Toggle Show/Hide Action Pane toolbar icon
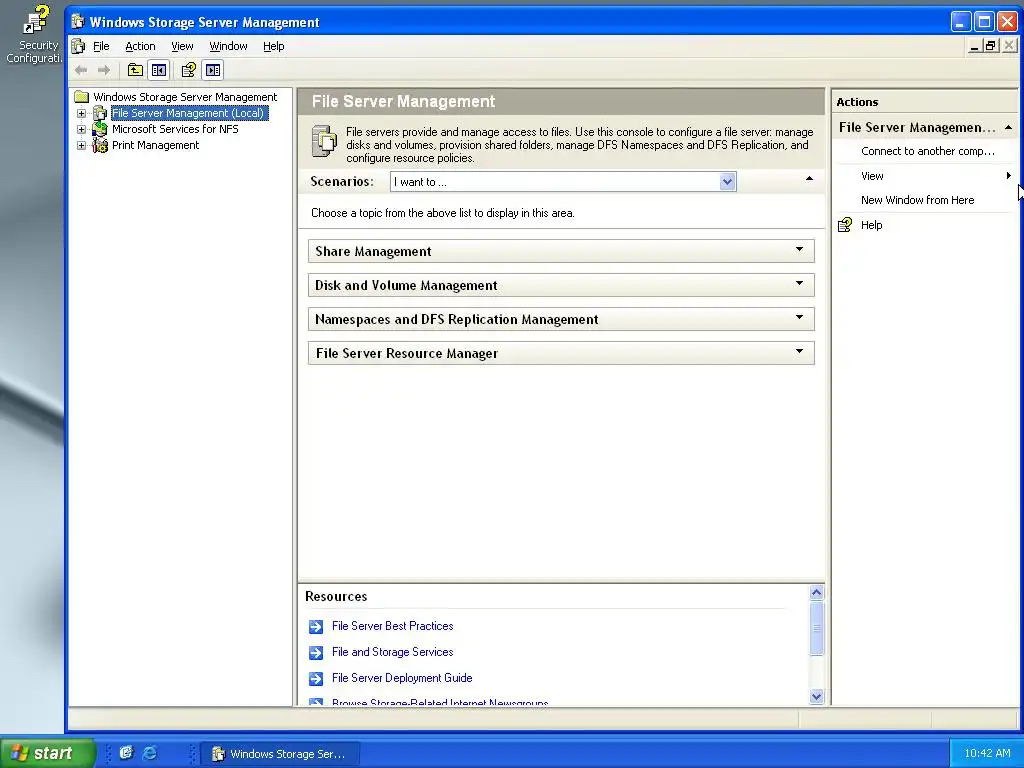Viewport: 1024px width, 768px height. (x=213, y=70)
